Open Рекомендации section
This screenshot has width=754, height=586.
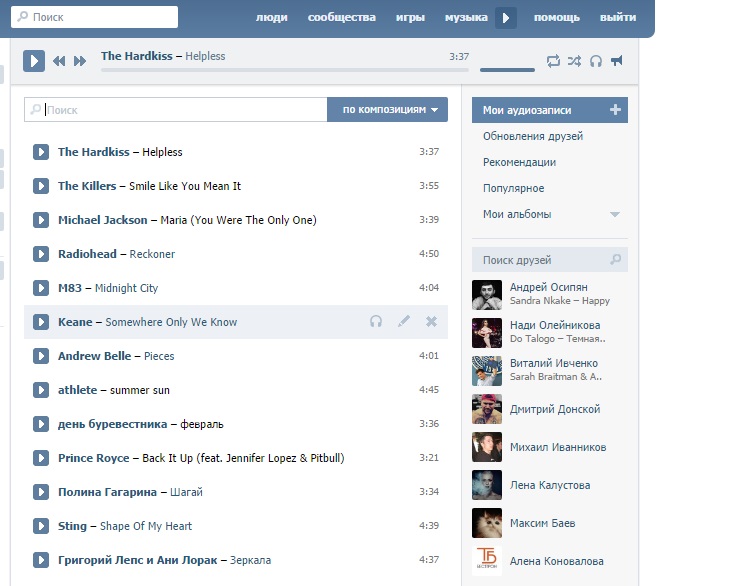(x=519, y=162)
